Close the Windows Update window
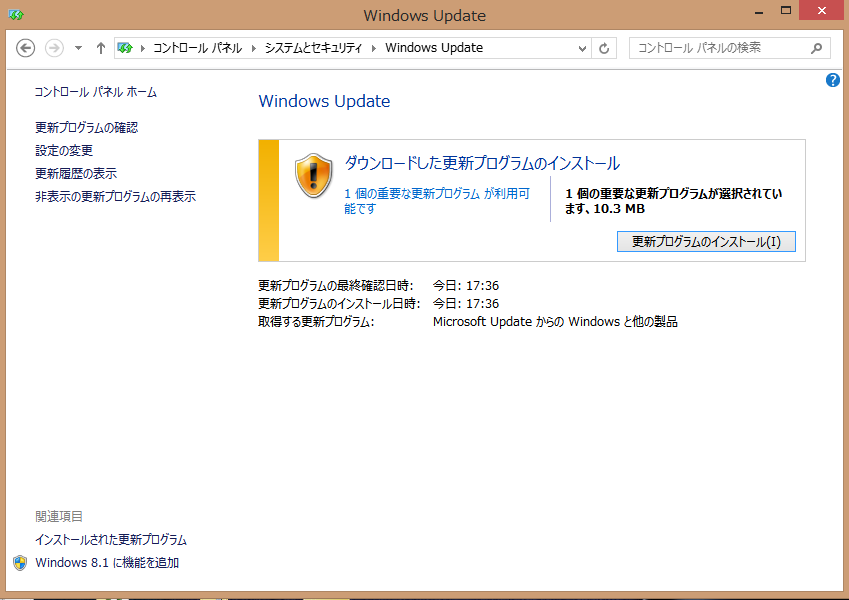The image size is (849, 600). 821,11
